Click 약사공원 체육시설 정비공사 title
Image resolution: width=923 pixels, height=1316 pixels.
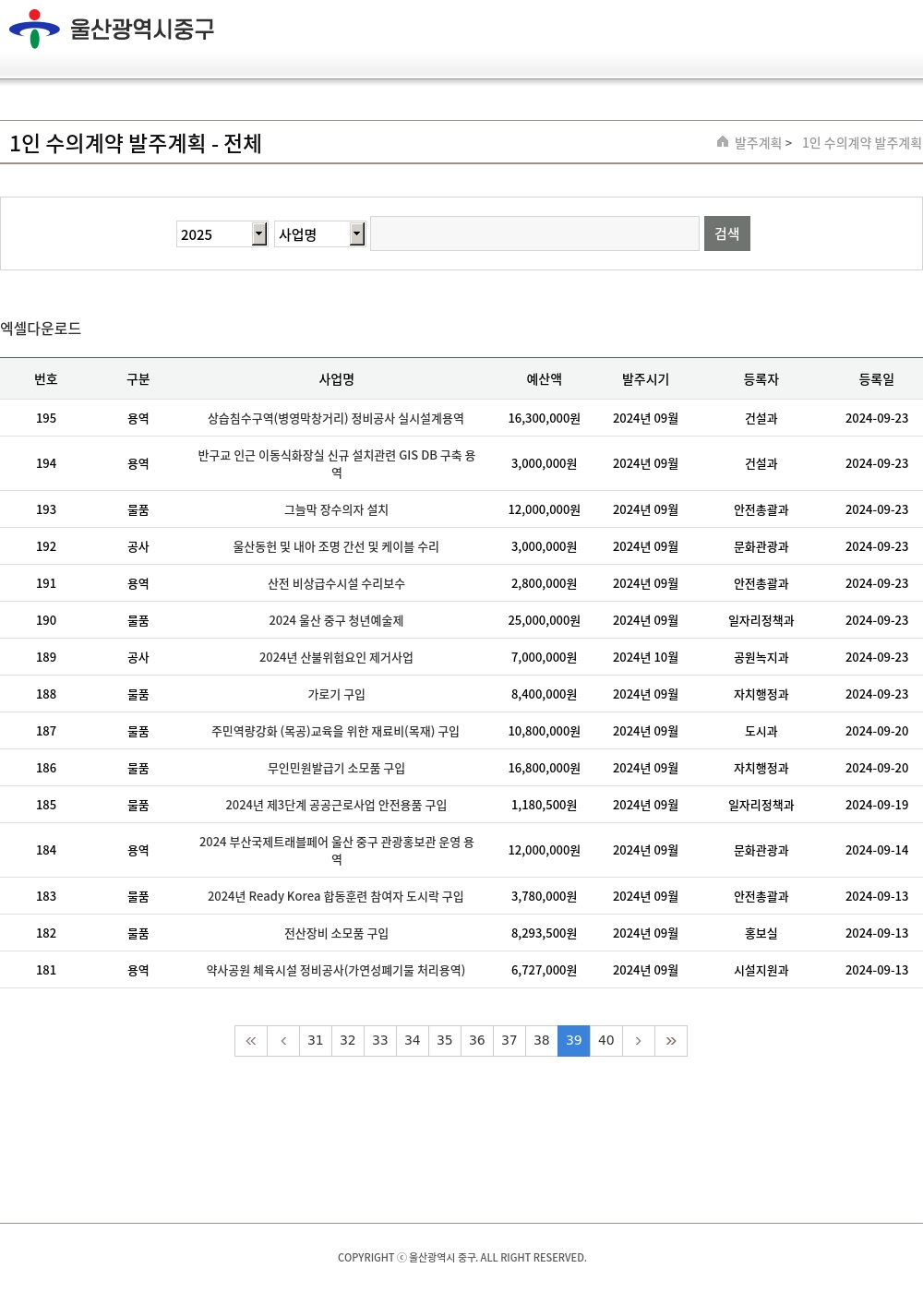tap(336, 971)
